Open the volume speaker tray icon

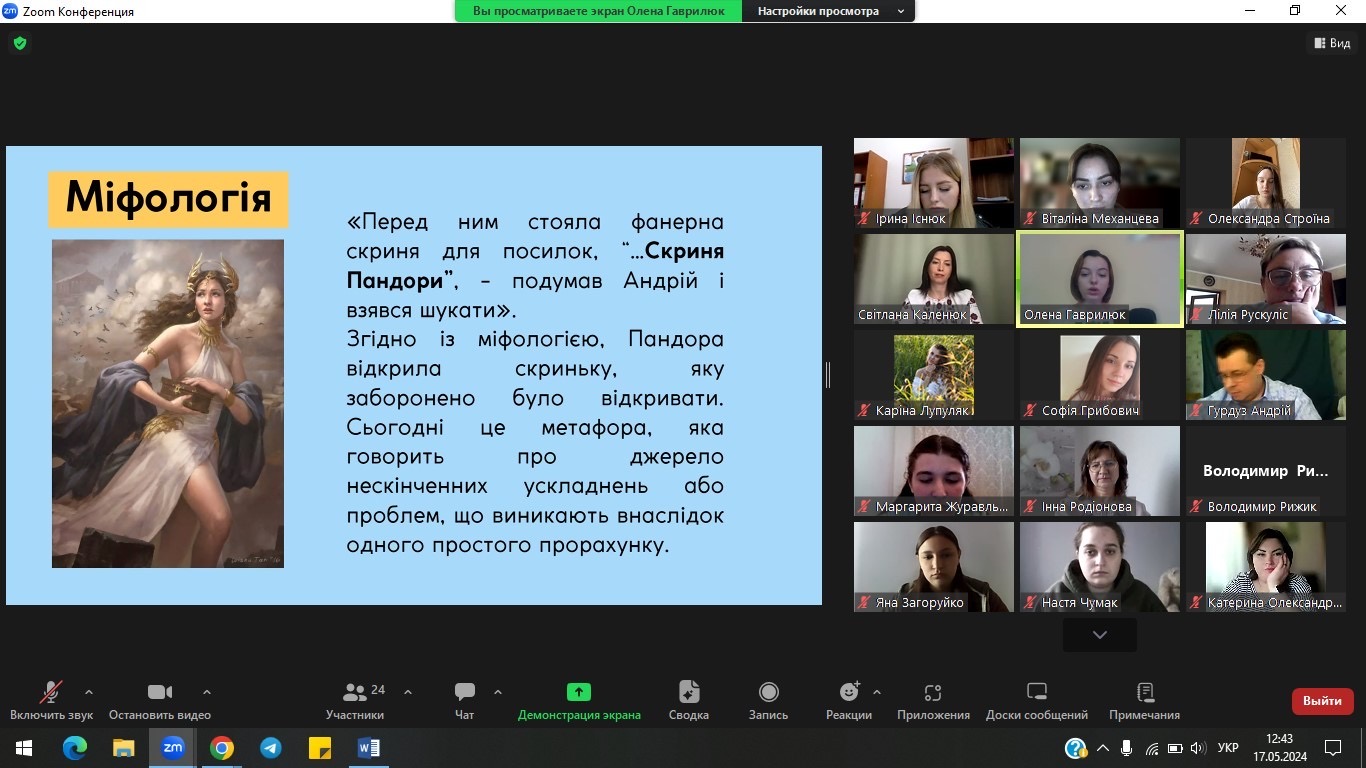[1198, 748]
